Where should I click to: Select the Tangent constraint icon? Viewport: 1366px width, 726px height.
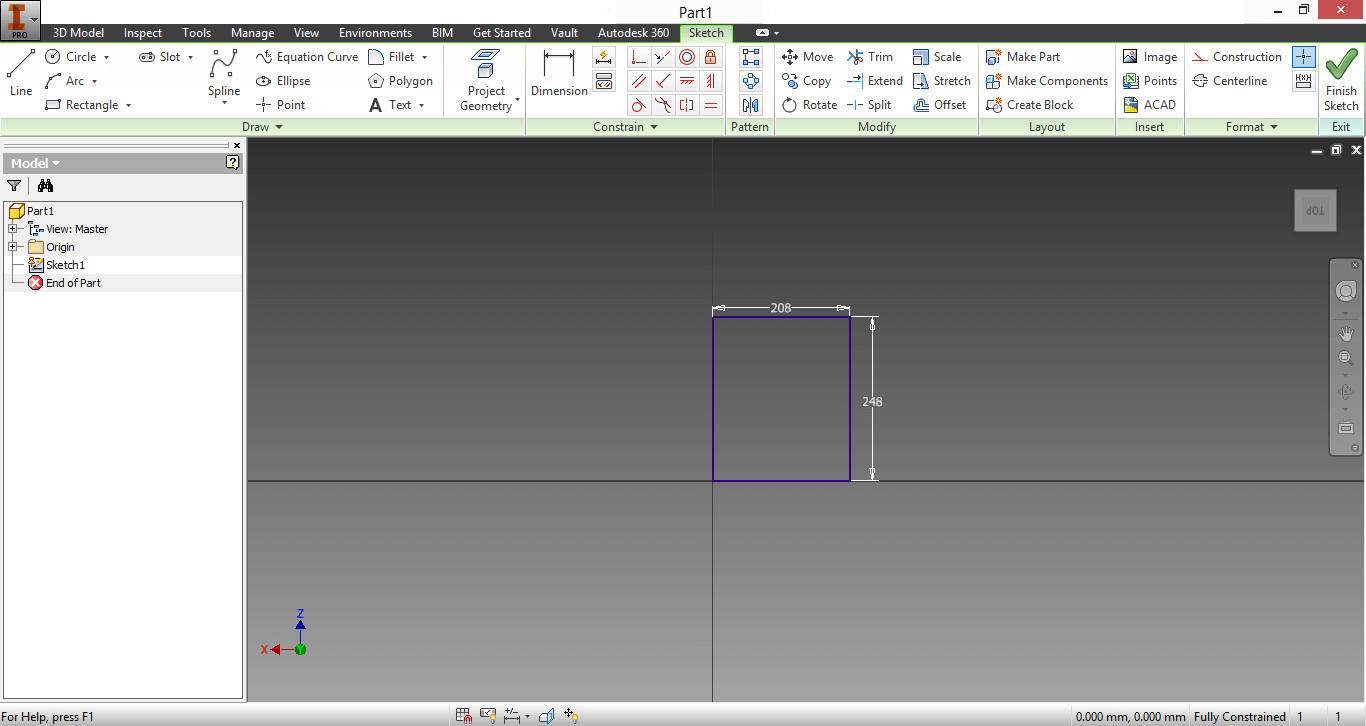click(x=639, y=105)
